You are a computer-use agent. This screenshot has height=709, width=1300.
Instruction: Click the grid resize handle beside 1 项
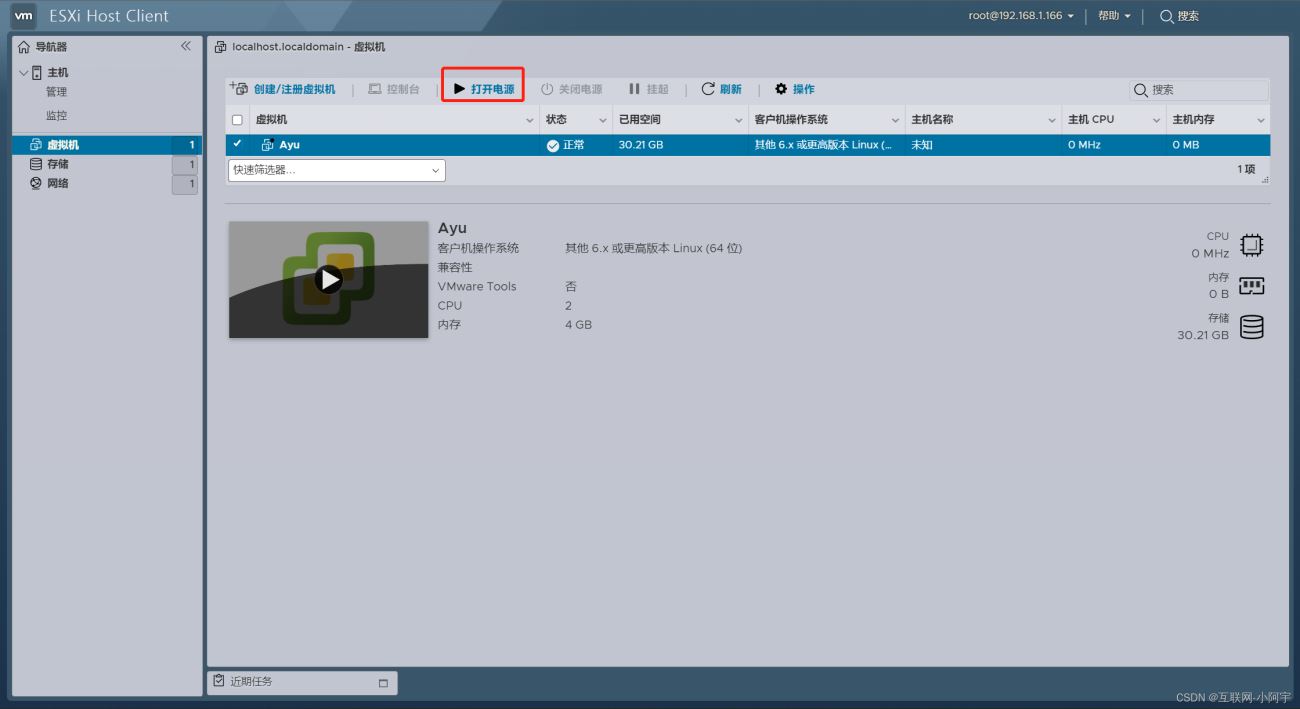(1265, 179)
